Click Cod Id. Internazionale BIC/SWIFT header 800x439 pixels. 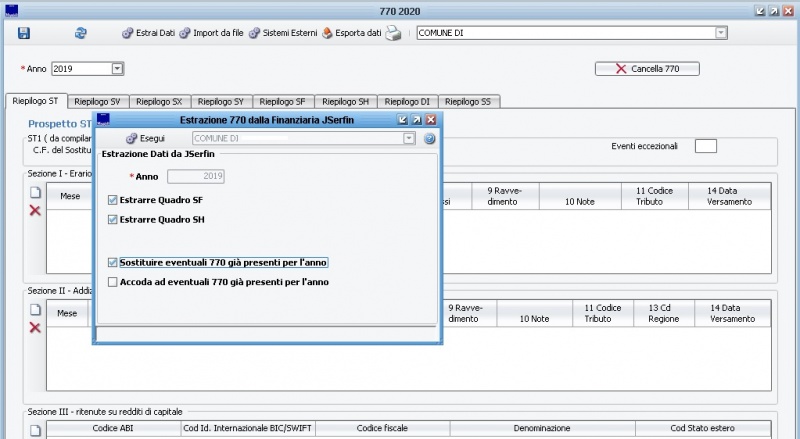pyautogui.click(x=248, y=428)
